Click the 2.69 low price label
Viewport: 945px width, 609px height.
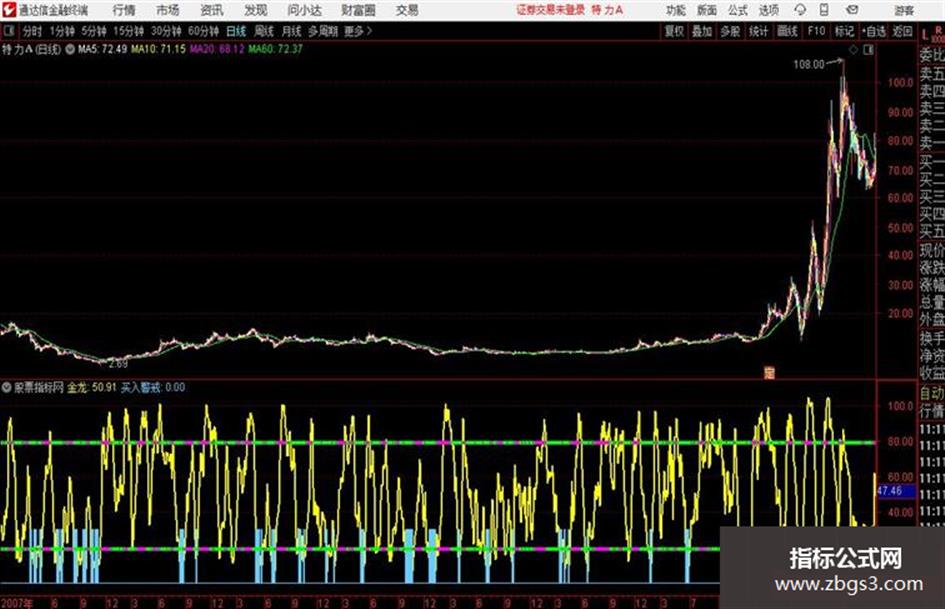pyautogui.click(x=118, y=364)
